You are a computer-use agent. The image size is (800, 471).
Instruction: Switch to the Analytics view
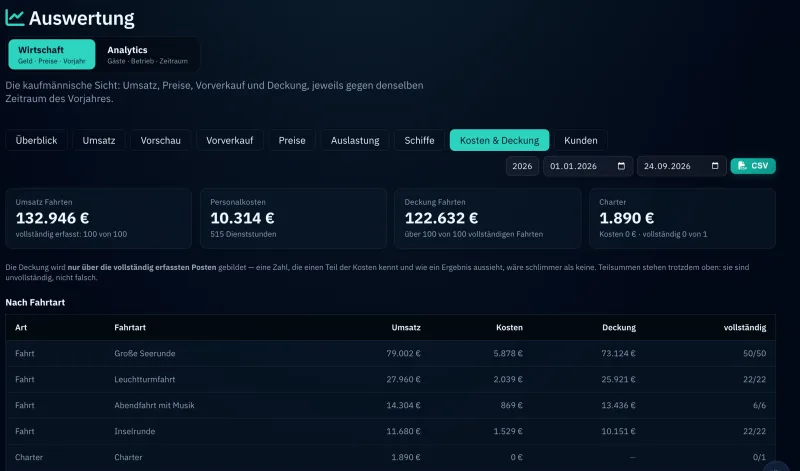(147, 54)
